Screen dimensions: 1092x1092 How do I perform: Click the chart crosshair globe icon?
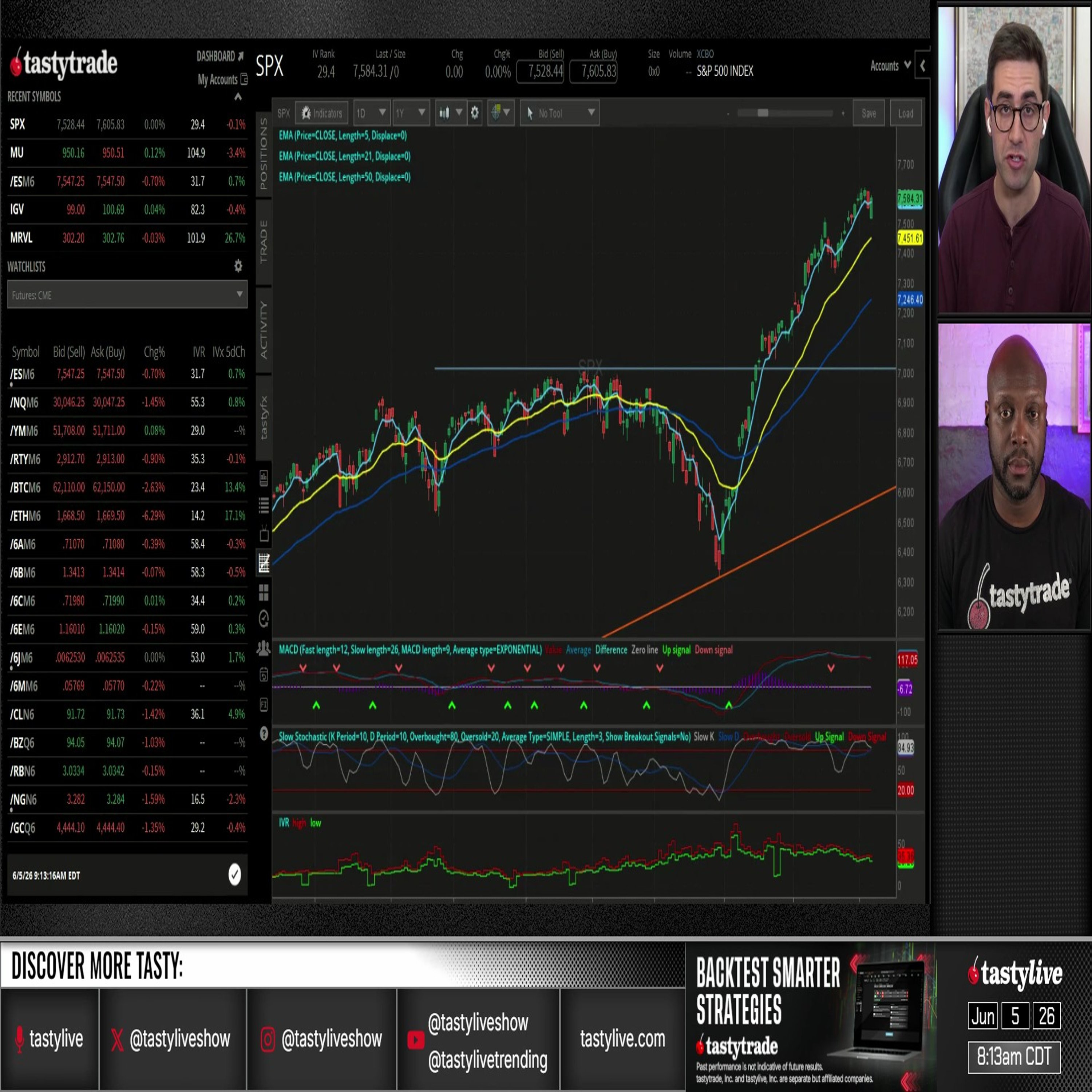pos(496,112)
